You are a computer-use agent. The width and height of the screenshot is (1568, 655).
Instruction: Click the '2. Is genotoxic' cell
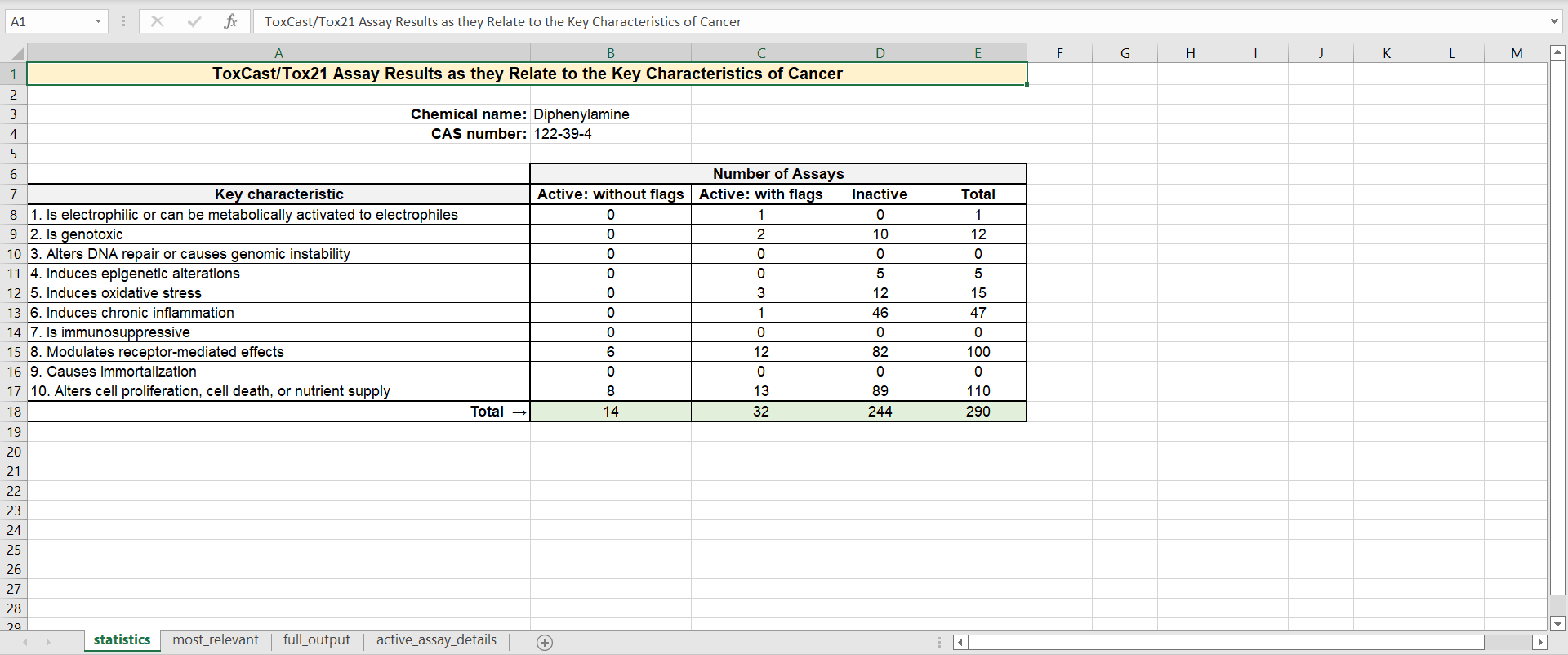click(x=278, y=234)
